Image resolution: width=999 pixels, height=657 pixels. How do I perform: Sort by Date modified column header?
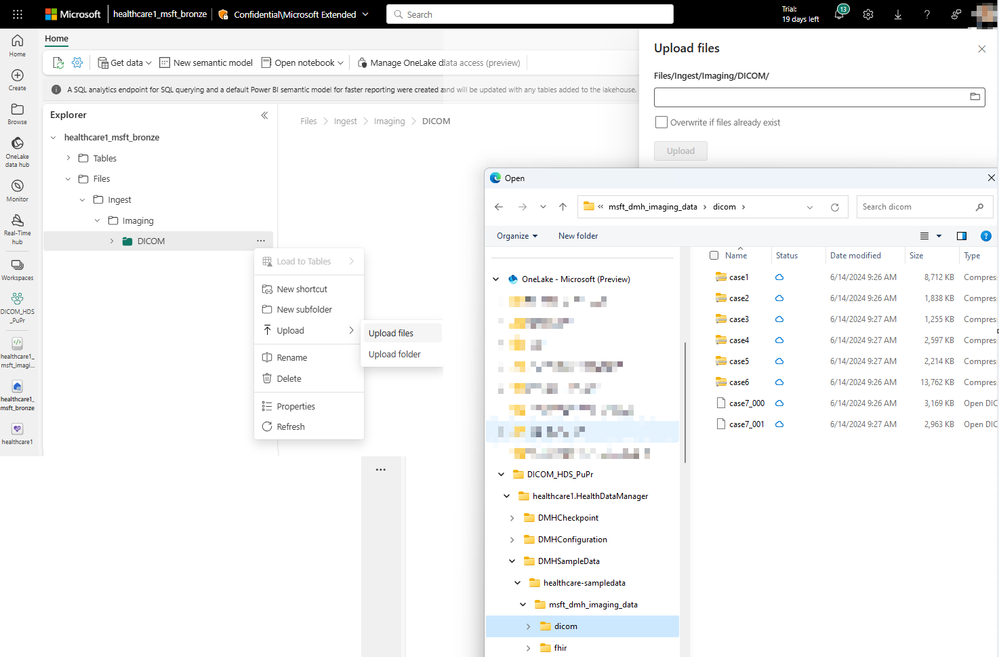855,256
